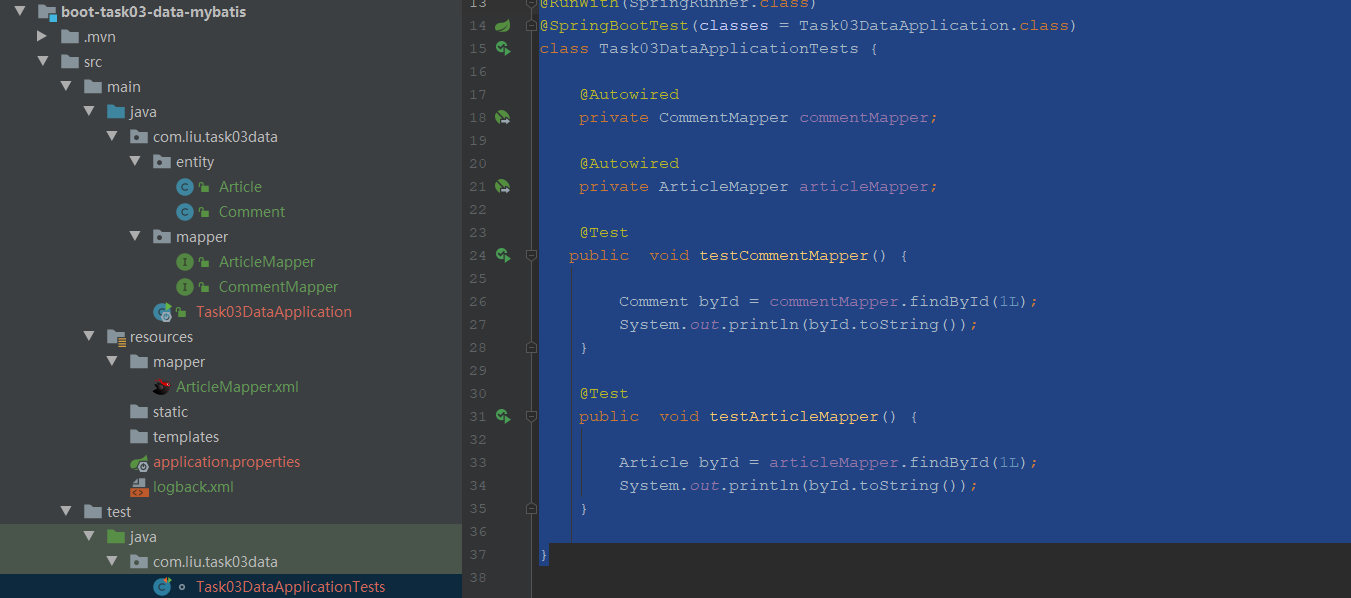Click the run class gutter icon on line 15
The width and height of the screenshot is (1351, 598).
[x=503, y=48]
